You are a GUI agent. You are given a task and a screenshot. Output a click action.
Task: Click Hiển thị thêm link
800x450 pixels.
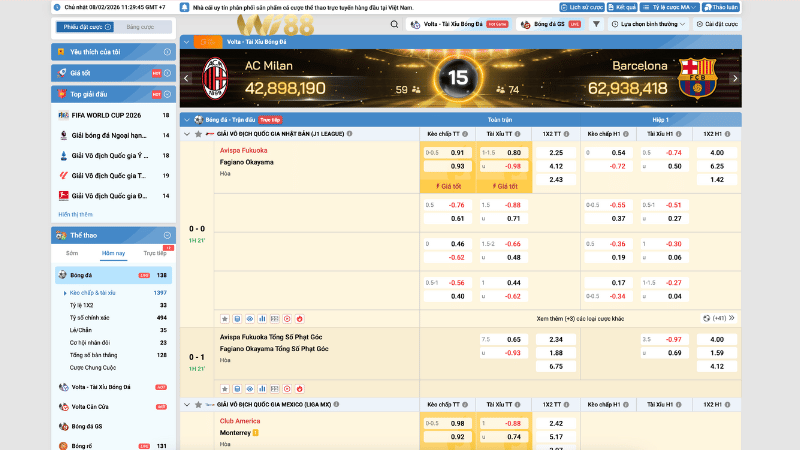[x=76, y=214]
